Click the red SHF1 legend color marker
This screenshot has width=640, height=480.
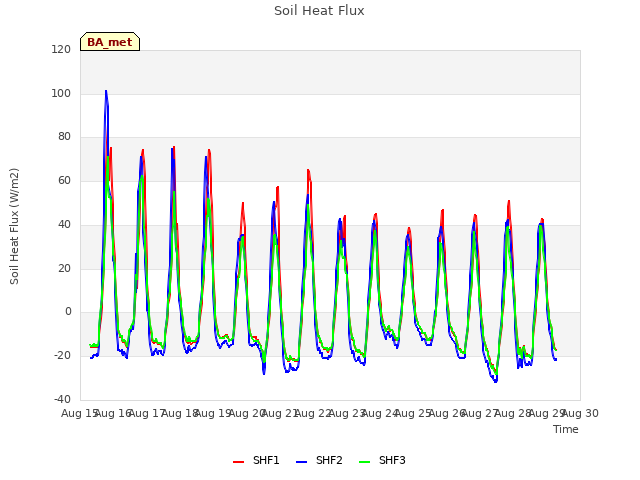pyautogui.click(x=238, y=462)
